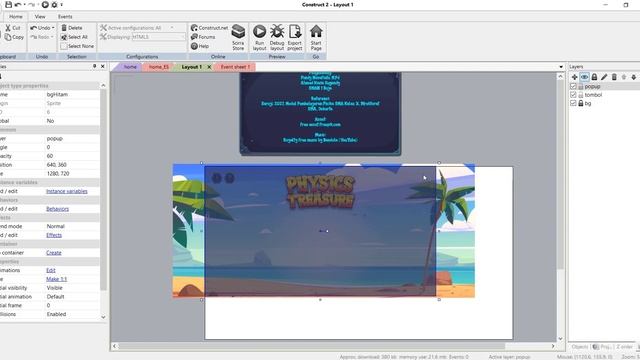Image resolution: width=640 pixels, height=360 pixels.
Task: Click the Save icon in quick access toolbar
Action: click(x=8, y=4)
